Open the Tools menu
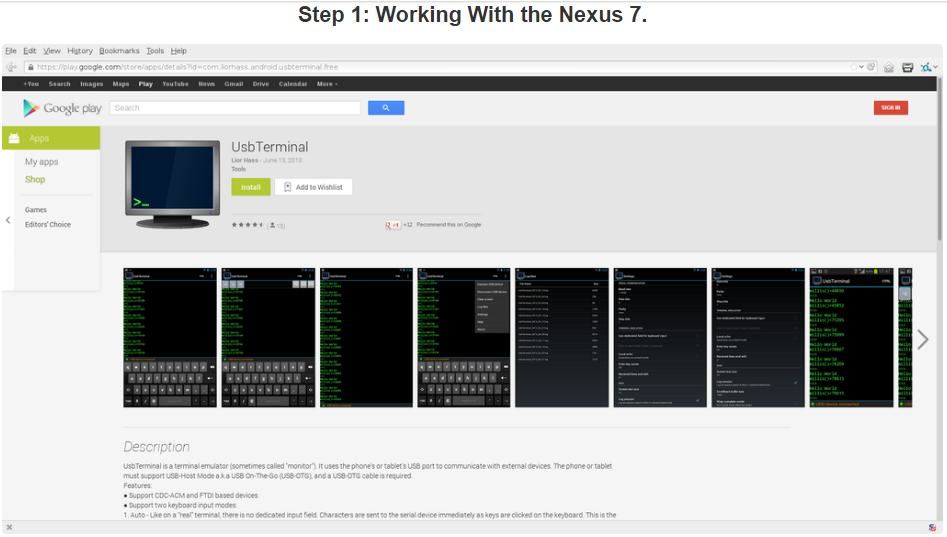 pos(155,51)
